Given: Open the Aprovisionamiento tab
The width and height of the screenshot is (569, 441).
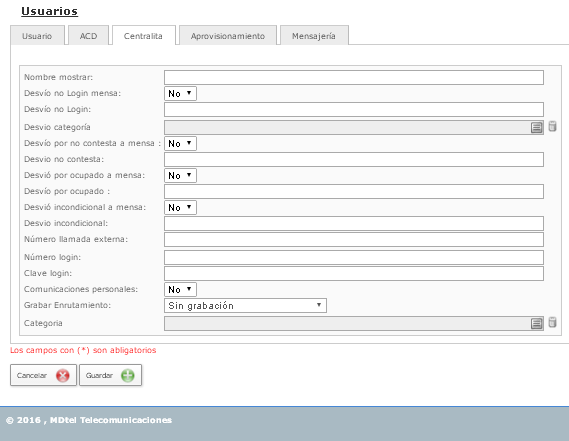Looking at the screenshot, I should (228, 35).
